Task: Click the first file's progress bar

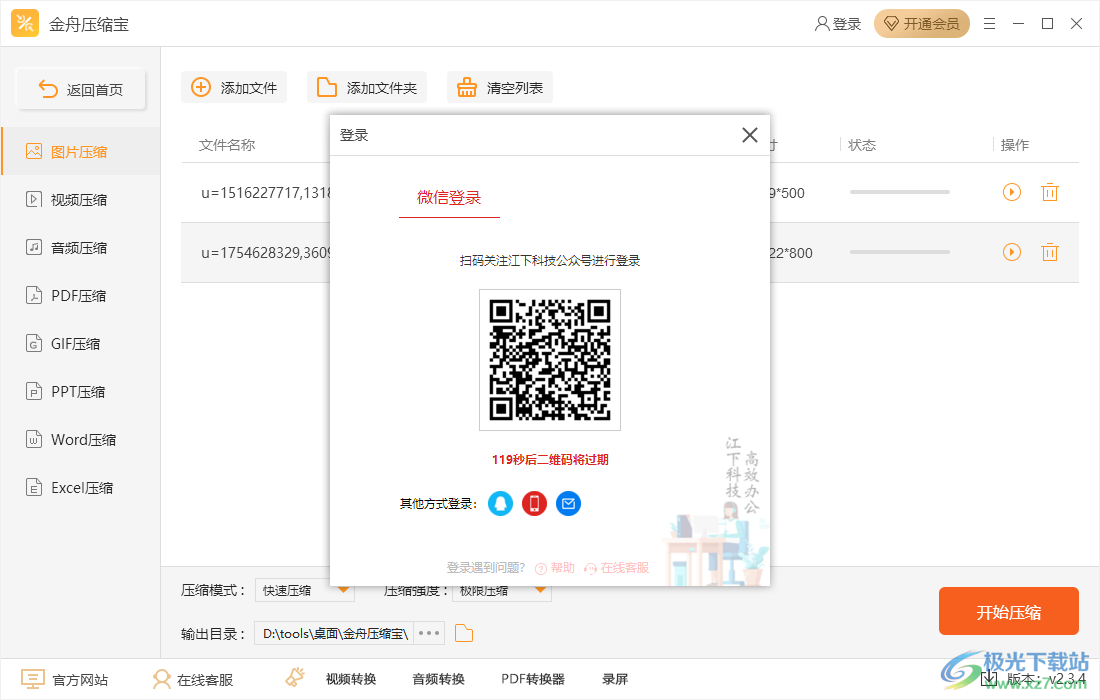Action: (x=899, y=191)
